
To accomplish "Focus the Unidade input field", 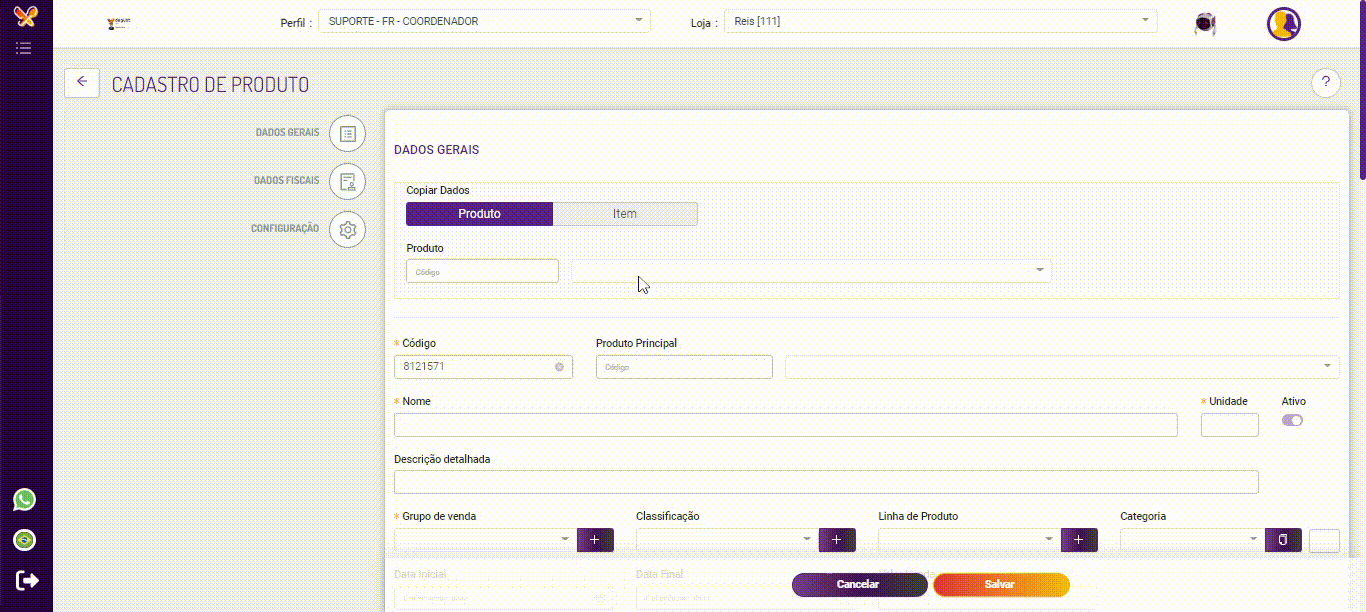I will pos(1230,425).
